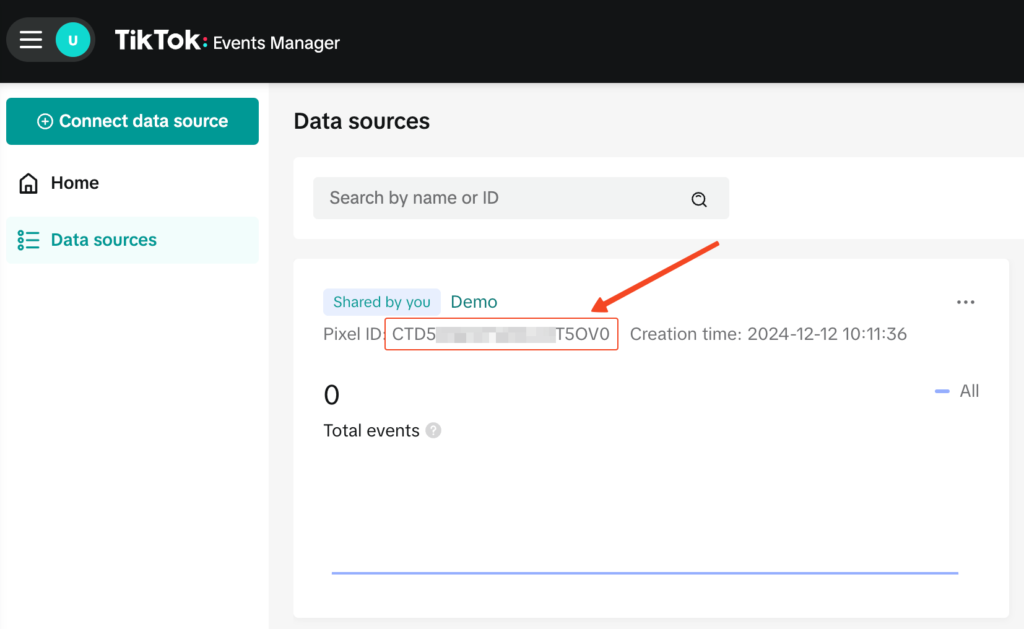1024x629 pixels.
Task: Select the Pixel ID value
Action: point(501,334)
